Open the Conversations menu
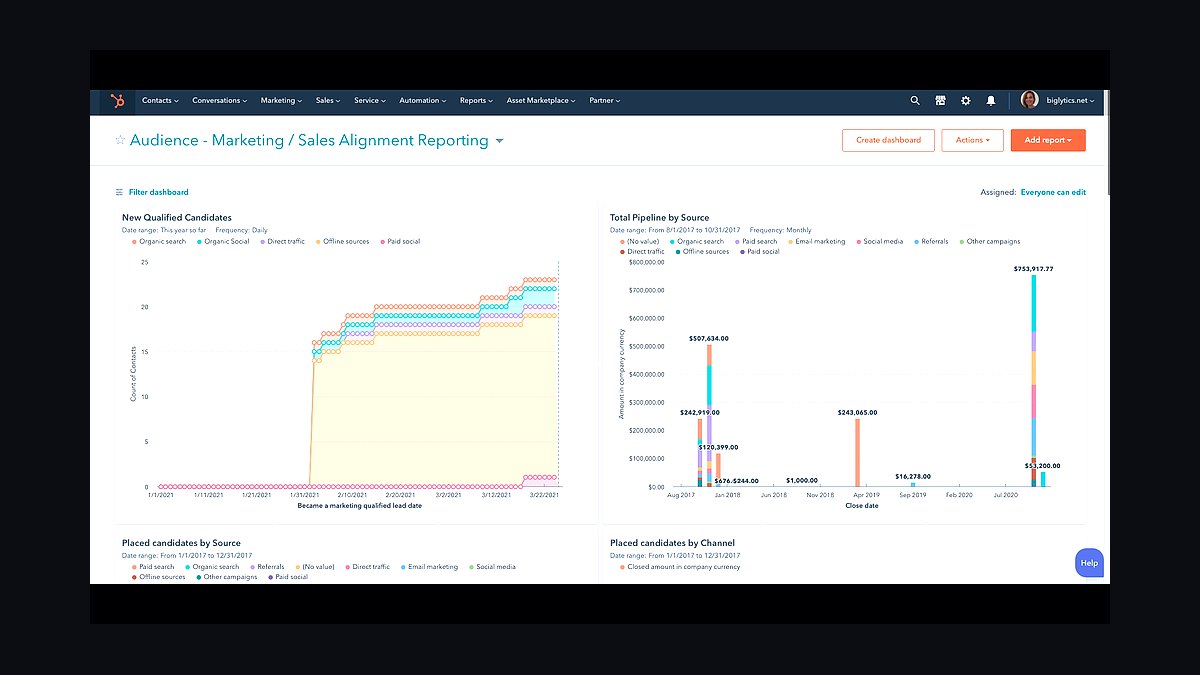Screen dimensions: 1200x675 tap(220, 101)
